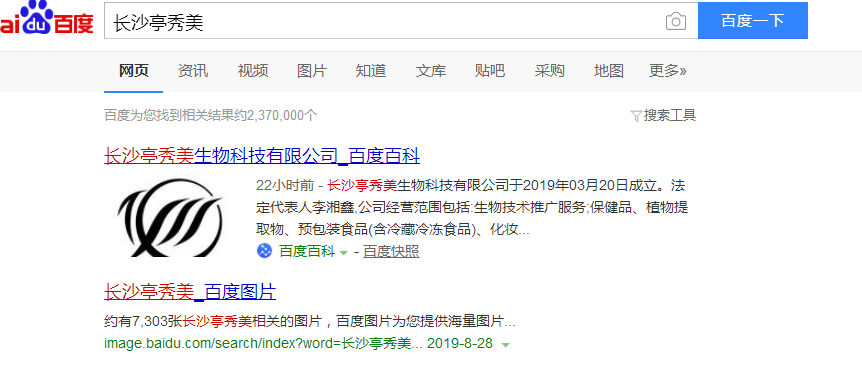Go to the 文库 tab
Screen dimensions: 862x366
point(431,71)
